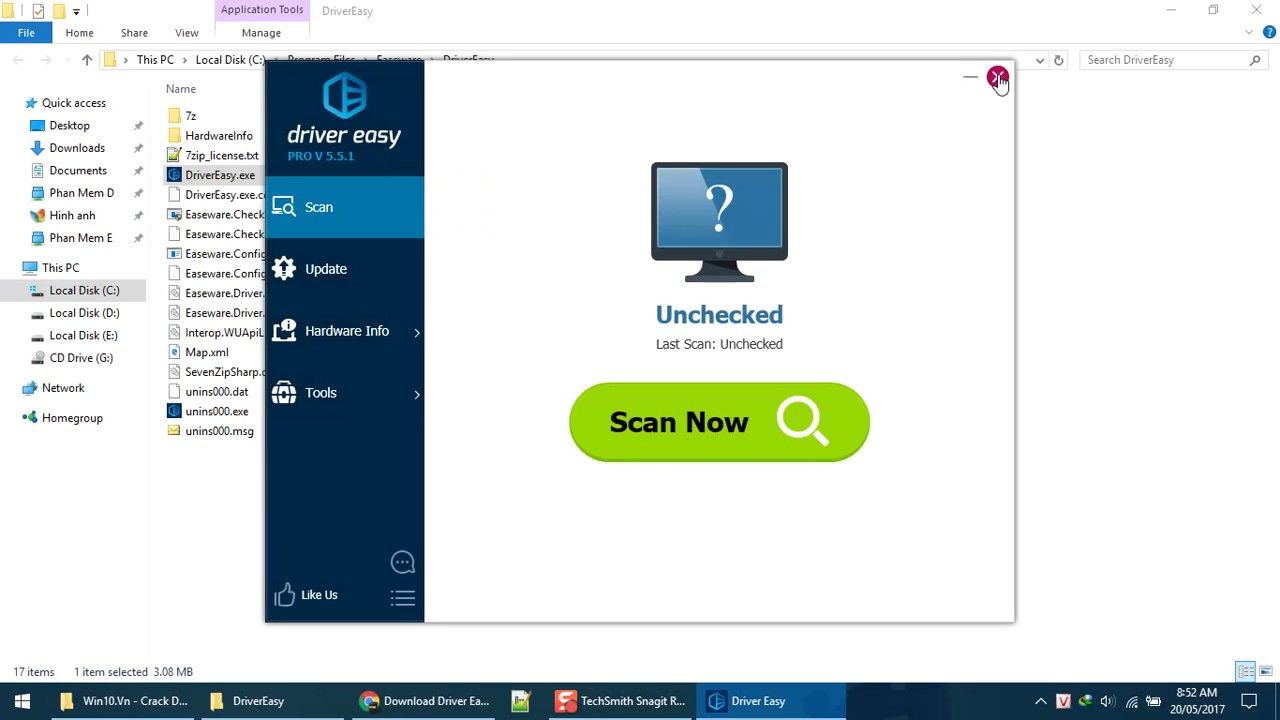Minimize the Driver Easy window
Screen dimensions: 1280x720
click(x=970, y=77)
